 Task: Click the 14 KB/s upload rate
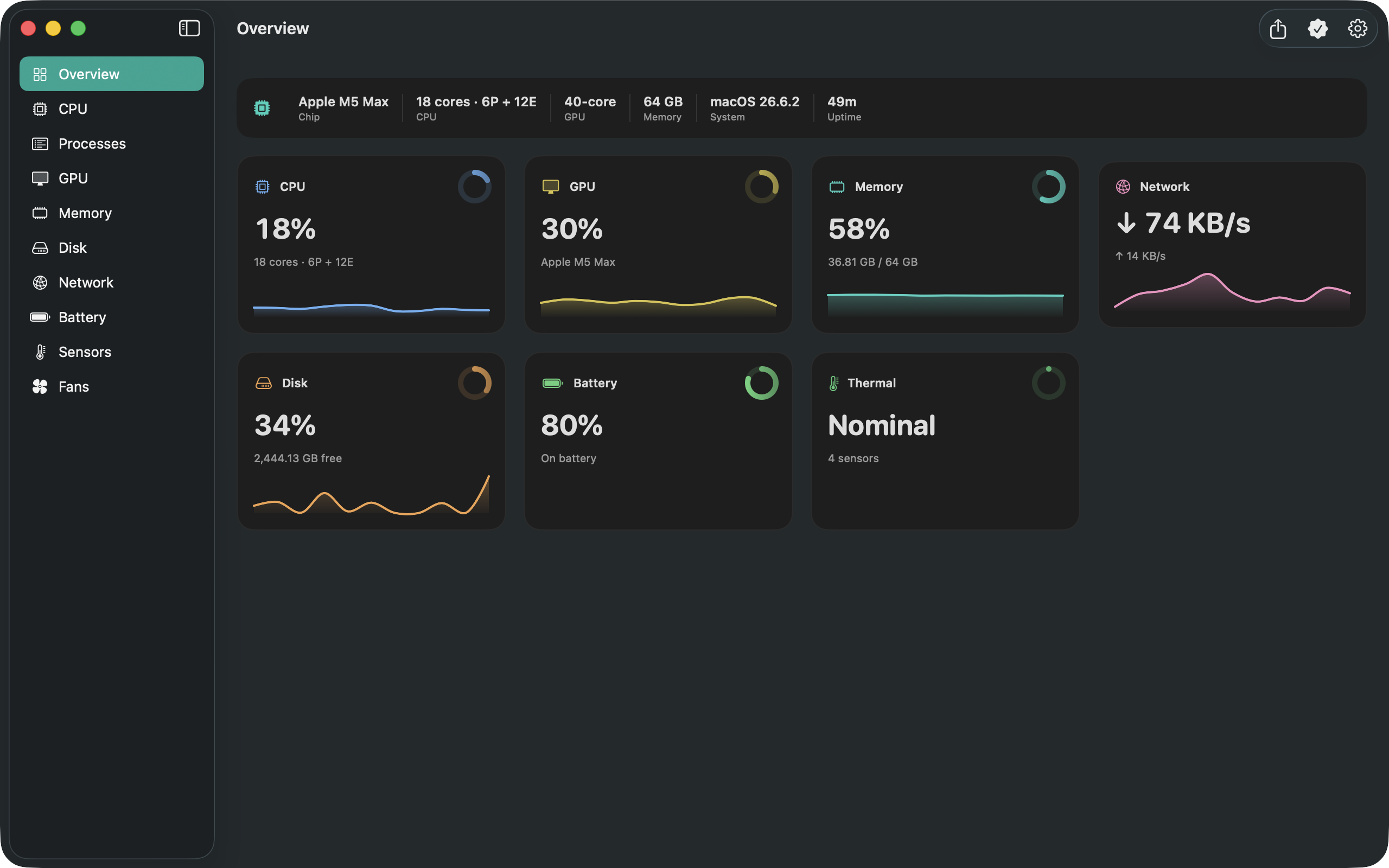click(1140, 256)
